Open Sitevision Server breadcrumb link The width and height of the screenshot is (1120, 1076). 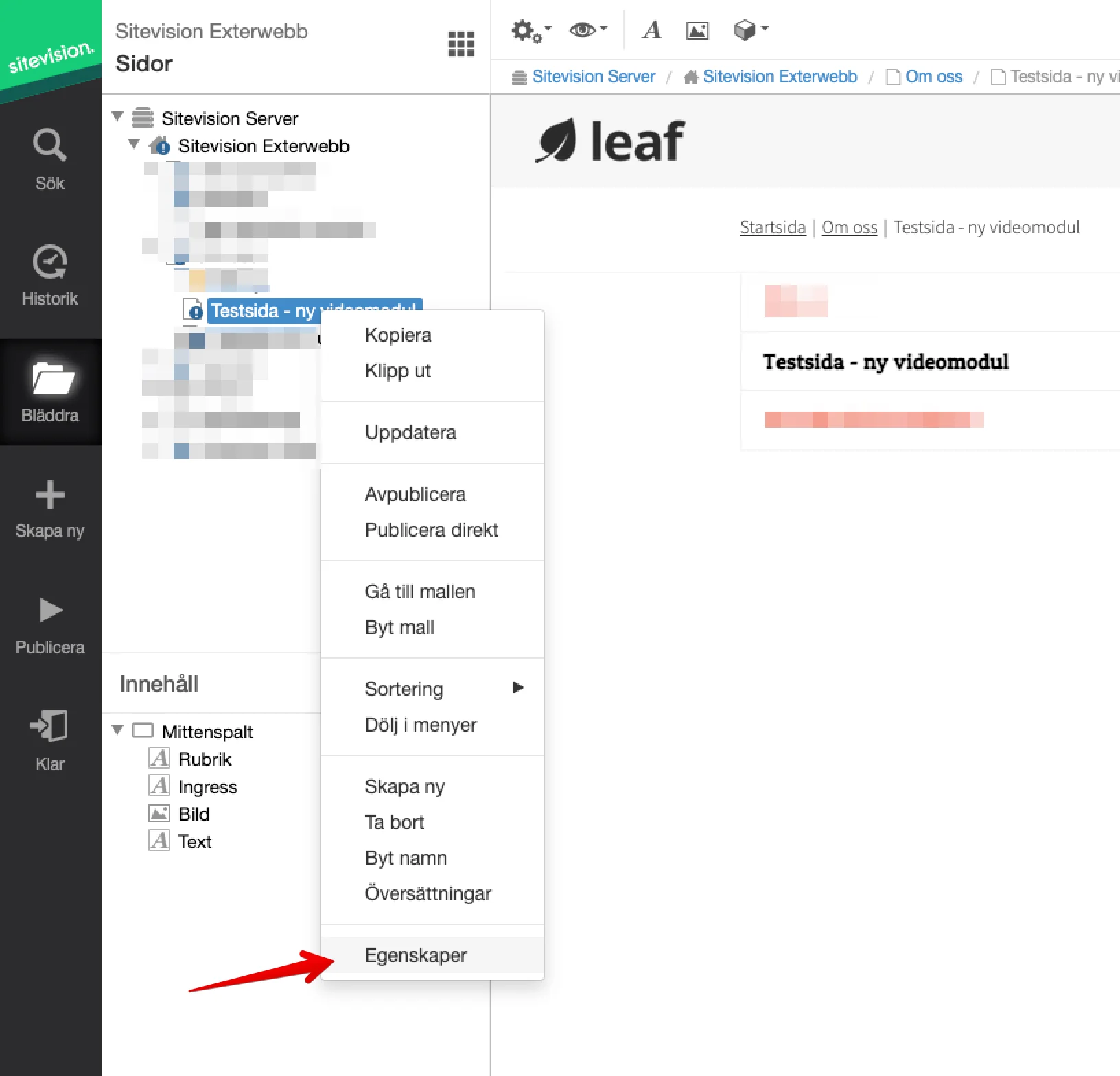click(x=593, y=76)
